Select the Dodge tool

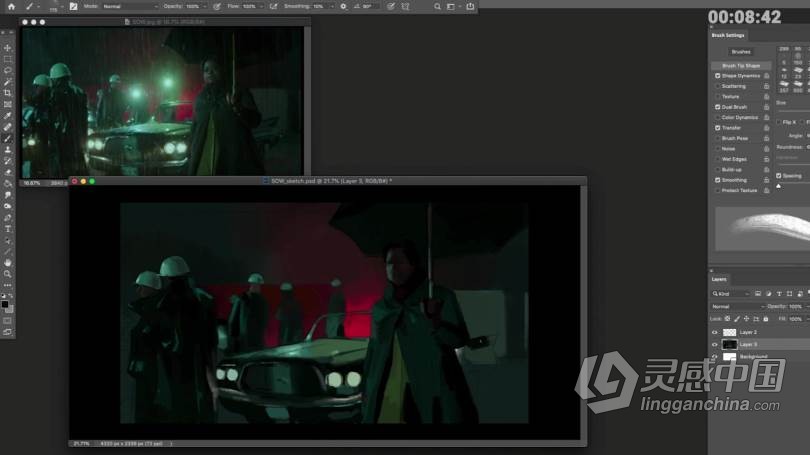click(x=7, y=206)
